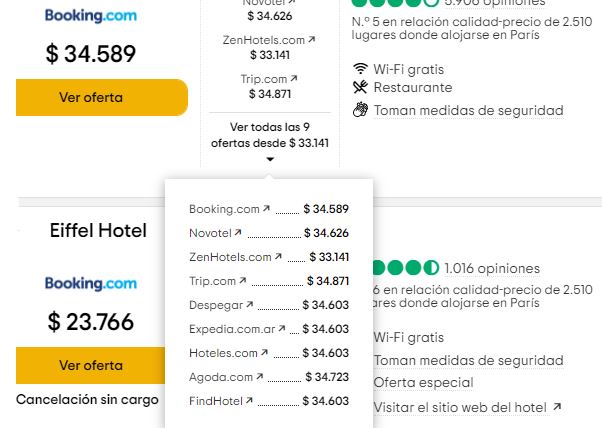The image size is (602, 428).
Task: Open the Eiffel Hotel title link
Action: (x=98, y=231)
